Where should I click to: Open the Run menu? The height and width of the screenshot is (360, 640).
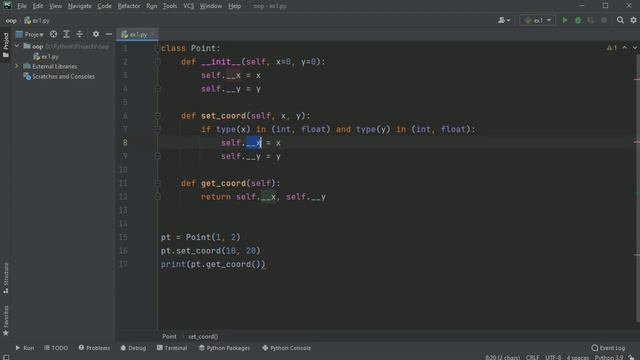(151, 6)
